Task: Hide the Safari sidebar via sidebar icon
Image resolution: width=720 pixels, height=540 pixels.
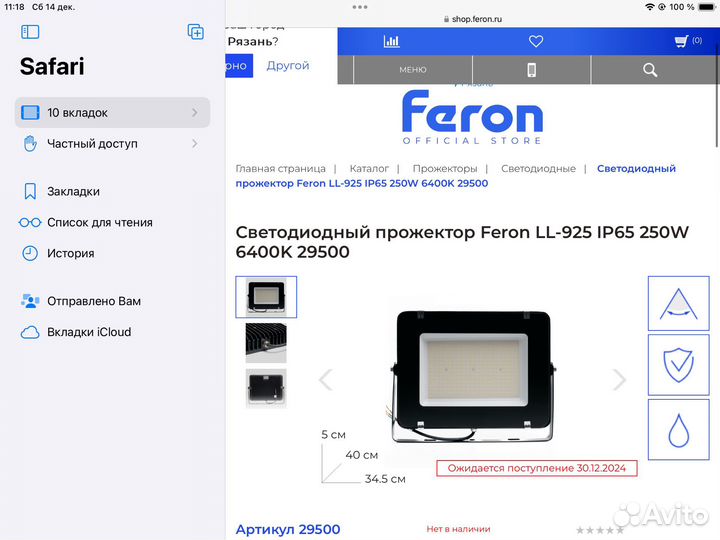Action: point(30,32)
